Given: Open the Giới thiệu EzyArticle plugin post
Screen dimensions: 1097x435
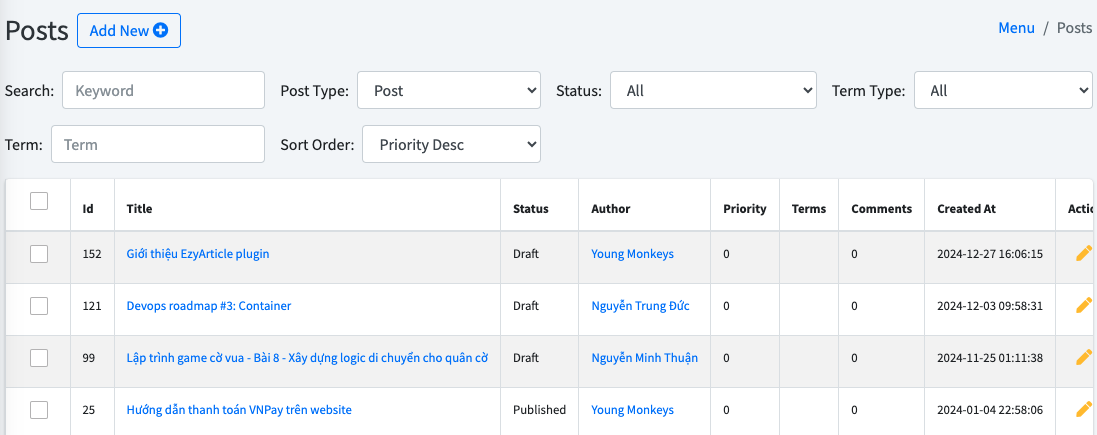Looking at the screenshot, I should pyautogui.click(x=198, y=254).
